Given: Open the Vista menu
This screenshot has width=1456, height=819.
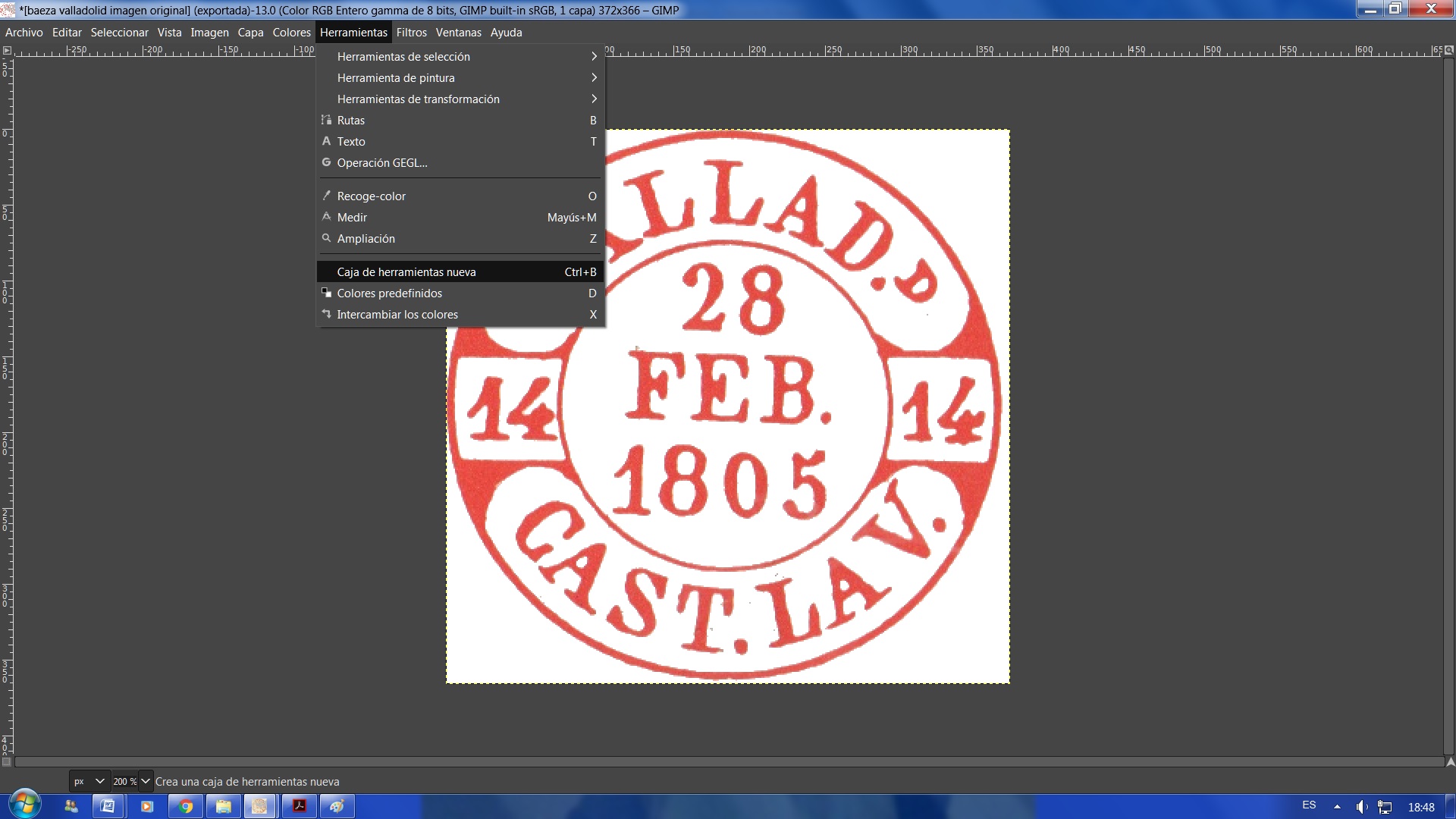Looking at the screenshot, I should [170, 33].
